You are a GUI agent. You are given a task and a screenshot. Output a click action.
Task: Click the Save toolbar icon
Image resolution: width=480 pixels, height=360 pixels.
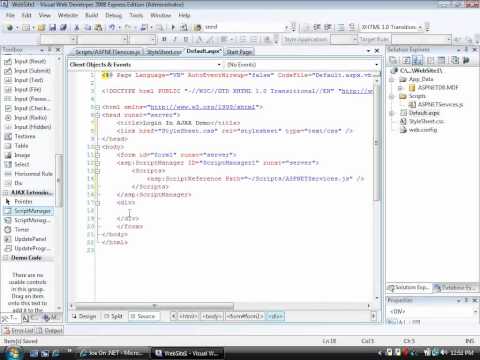coord(52,28)
